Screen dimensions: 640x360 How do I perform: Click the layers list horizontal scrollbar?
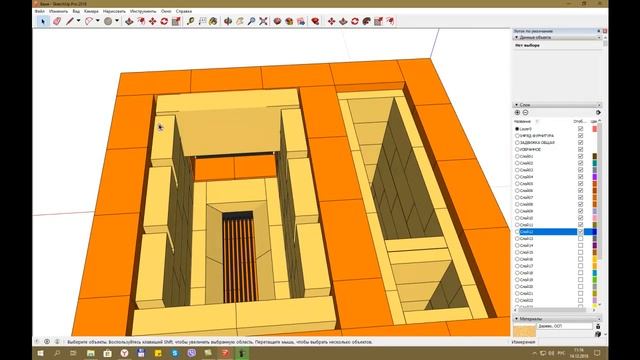click(555, 310)
